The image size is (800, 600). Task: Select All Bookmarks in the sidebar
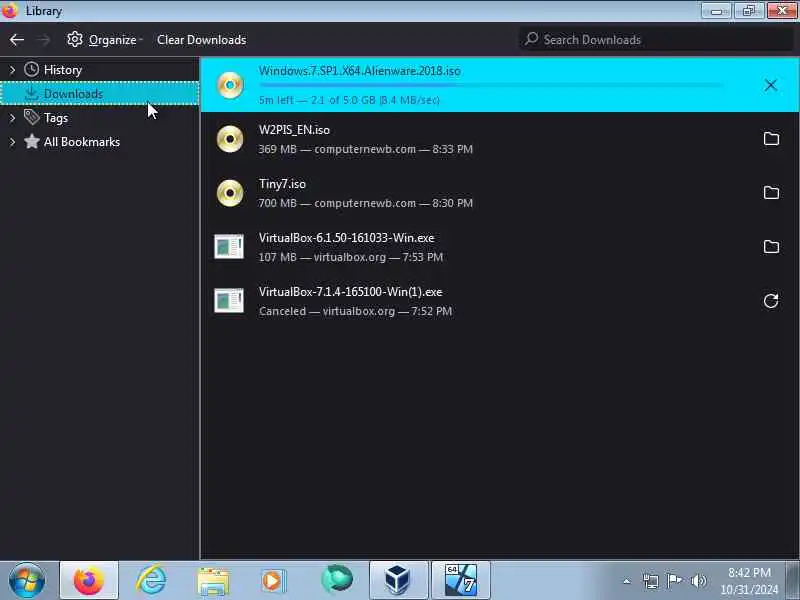[x=82, y=142]
